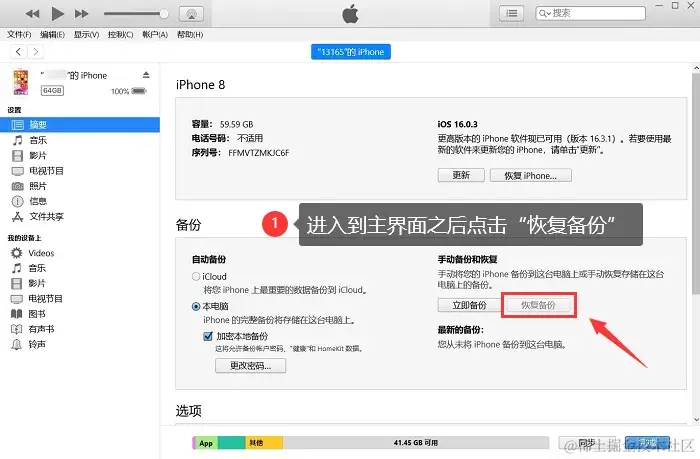Click the 同步 button
700x459 pixels.
[x=587, y=442]
